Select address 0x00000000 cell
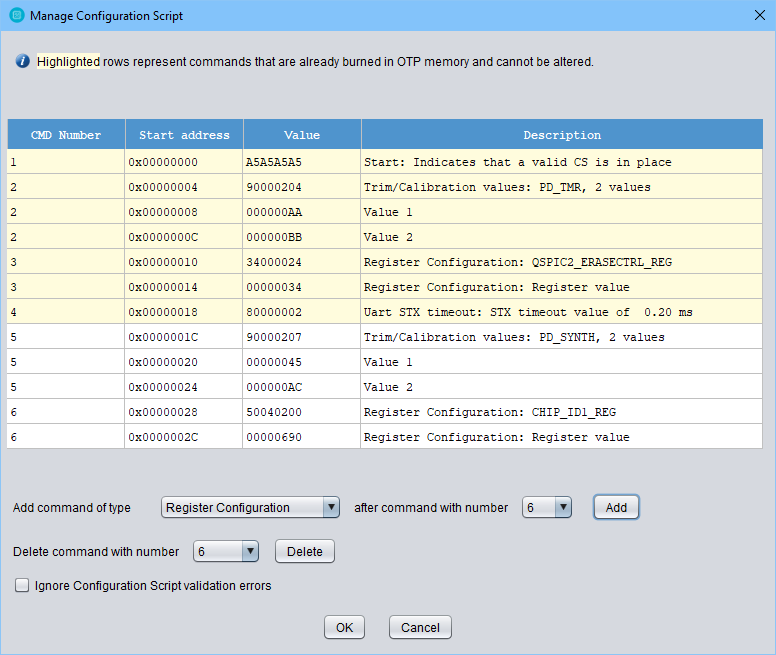The image size is (776, 655). click(184, 162)
